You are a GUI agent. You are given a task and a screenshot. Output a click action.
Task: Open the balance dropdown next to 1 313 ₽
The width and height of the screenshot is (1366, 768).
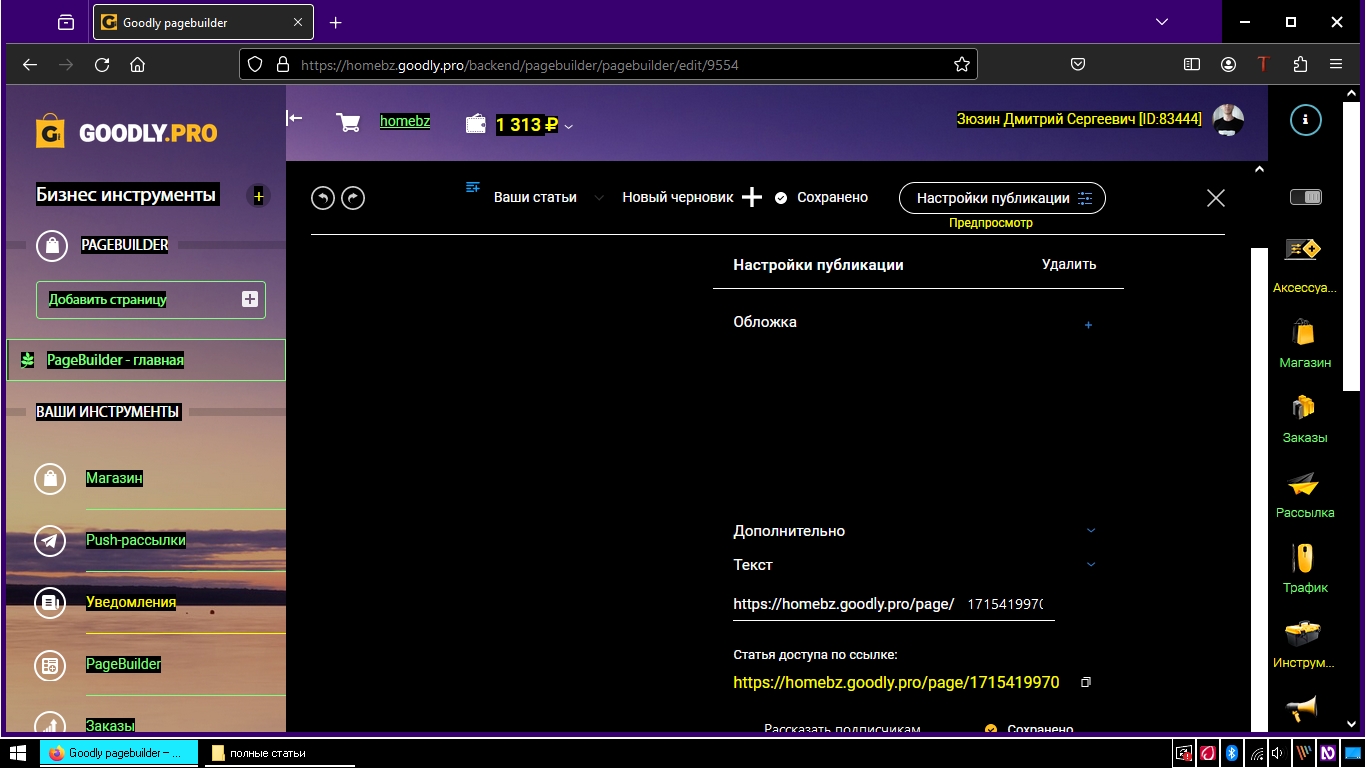569,126
